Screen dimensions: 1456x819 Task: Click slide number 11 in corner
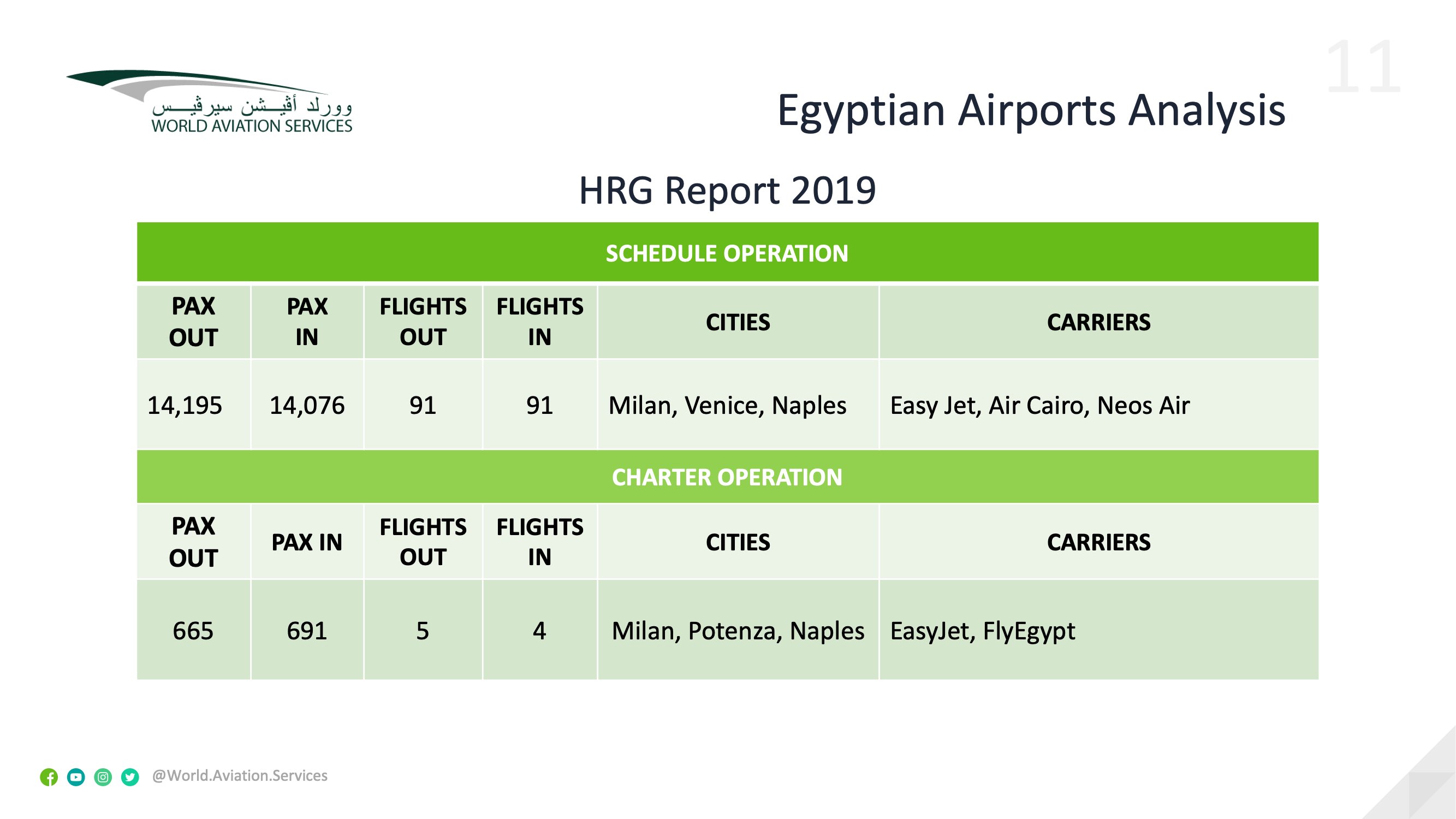[1363, 68]
